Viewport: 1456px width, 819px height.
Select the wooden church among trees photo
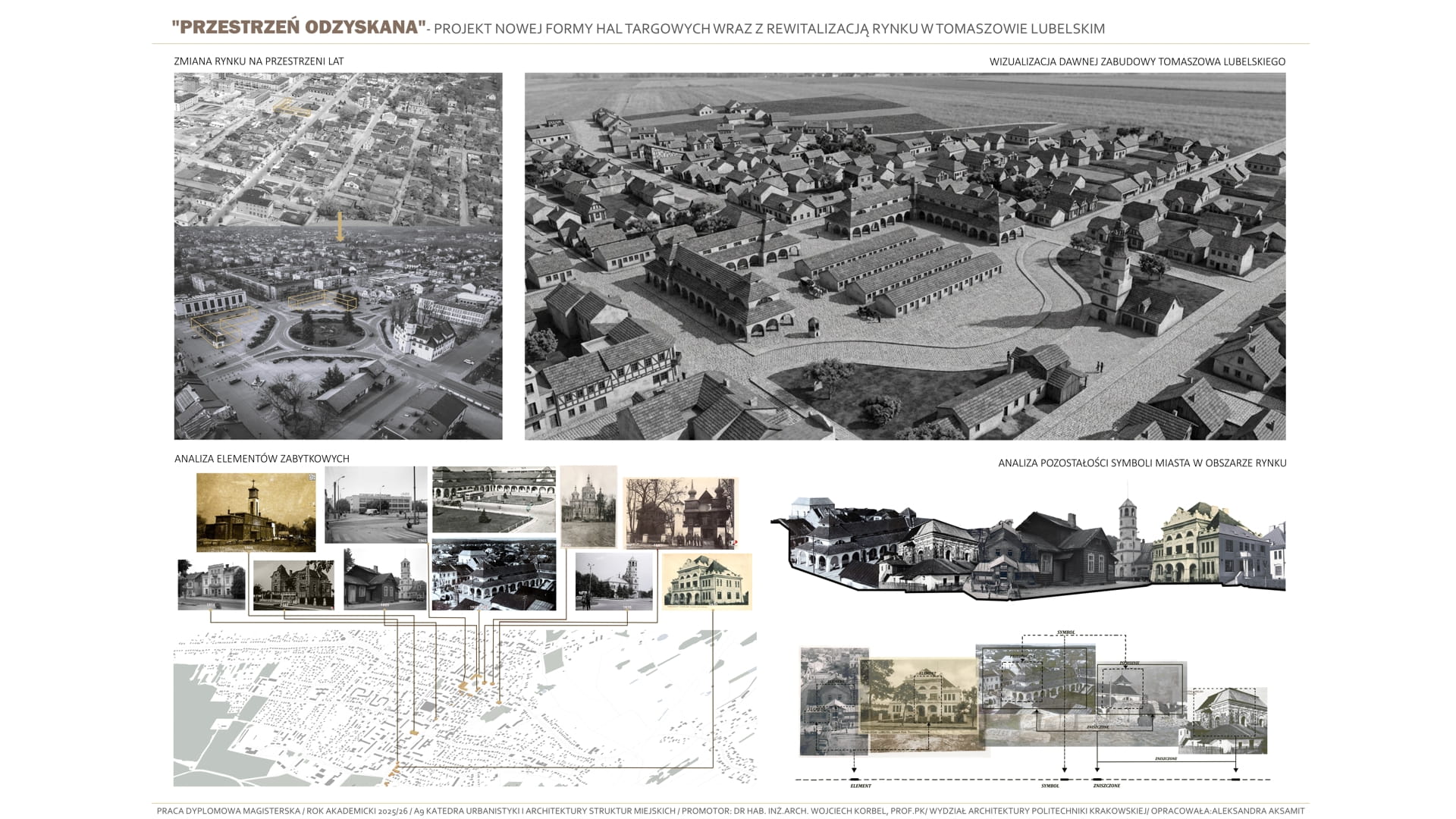tap(680, 513)
